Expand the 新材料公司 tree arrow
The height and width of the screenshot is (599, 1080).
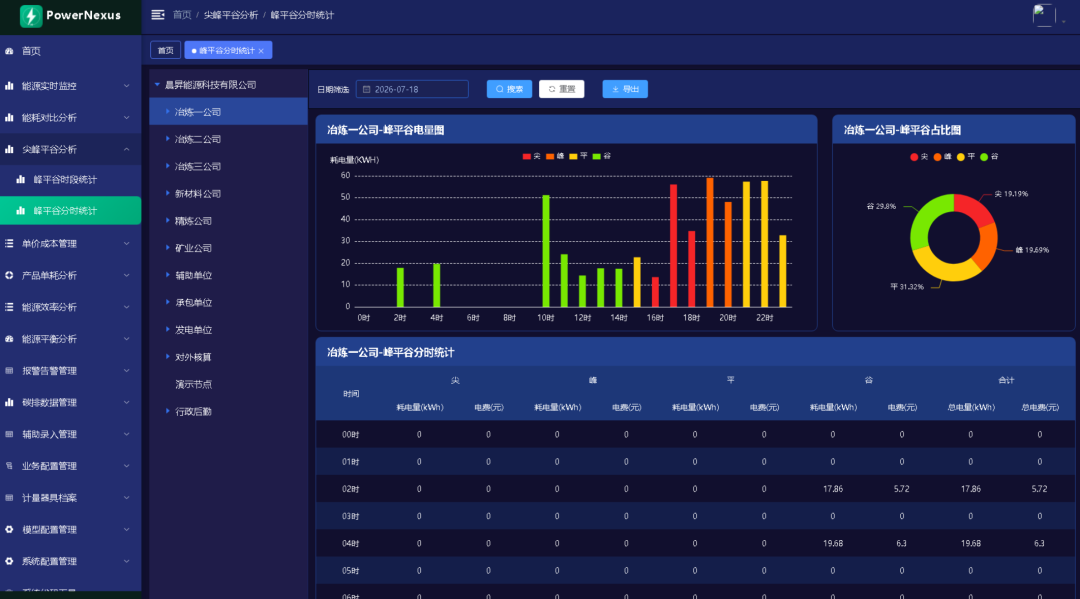point(167,193)
